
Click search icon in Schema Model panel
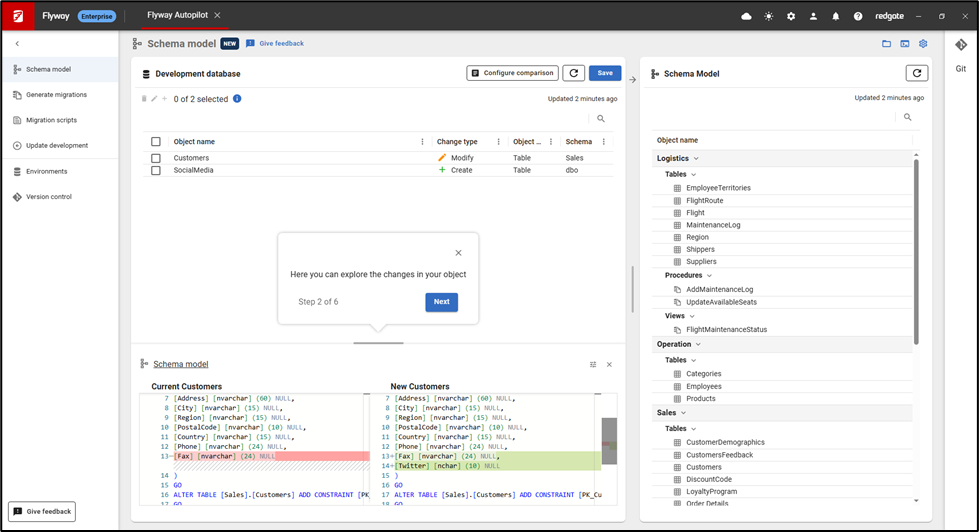tap(907, 117)
